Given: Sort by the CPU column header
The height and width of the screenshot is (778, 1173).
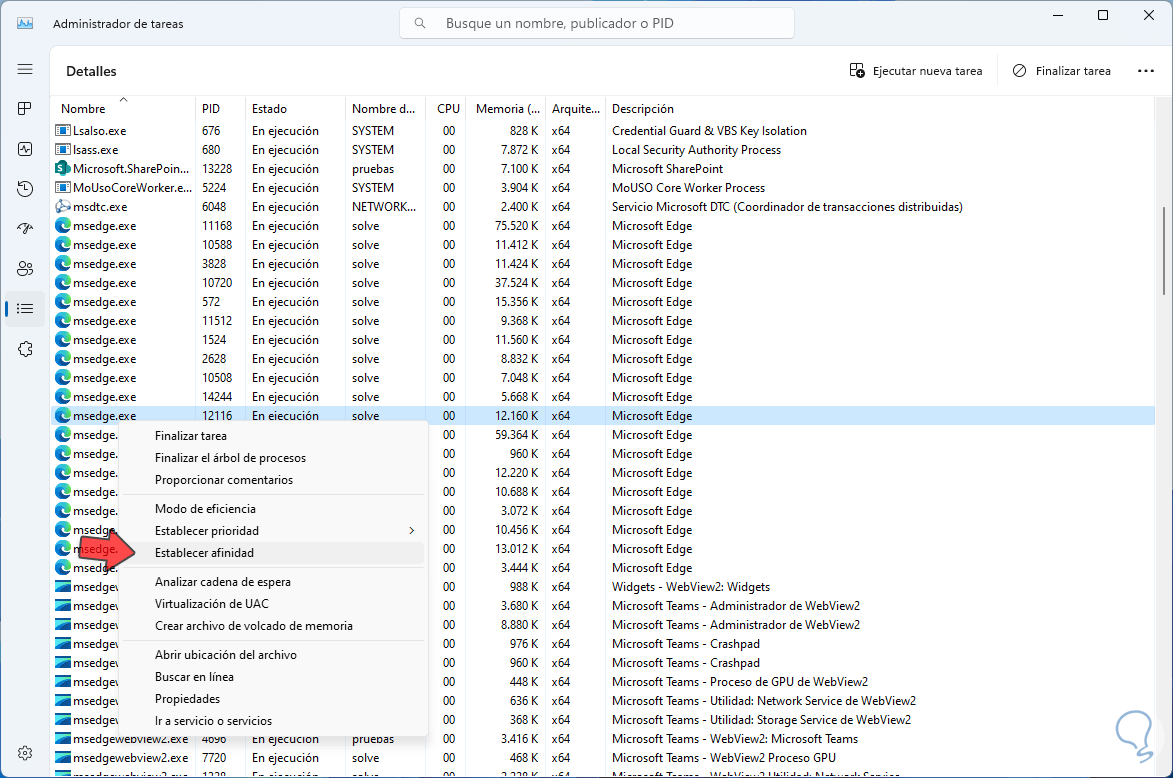Looking at the screenshot, I should click(x=447, y=108).
